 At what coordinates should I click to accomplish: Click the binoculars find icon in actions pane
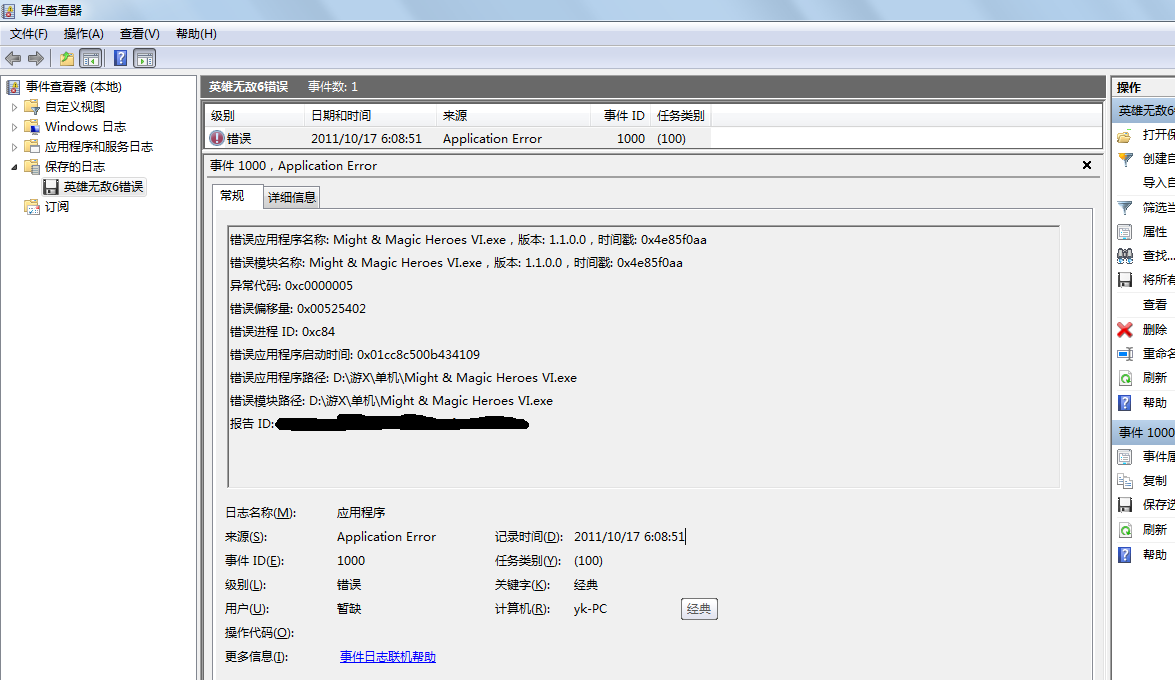pos(1125,256)
